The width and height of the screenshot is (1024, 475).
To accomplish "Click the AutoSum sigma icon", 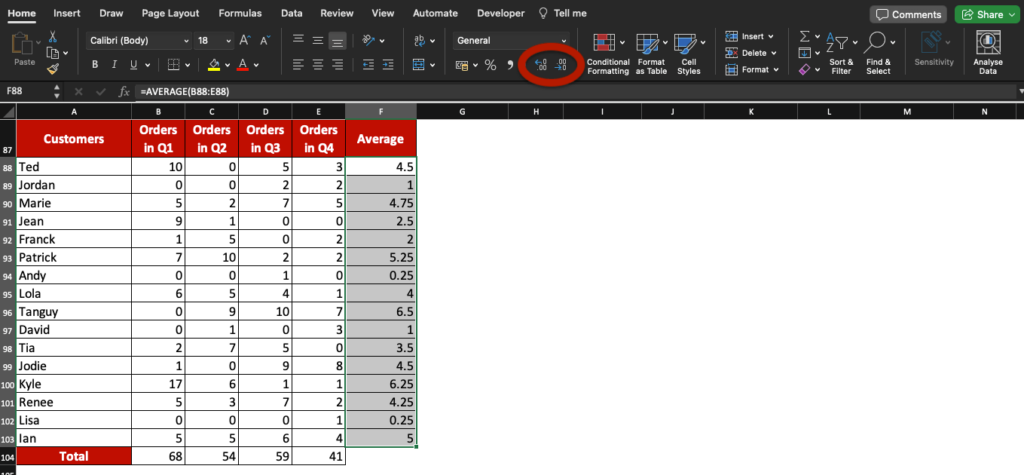I will (804, 37).
